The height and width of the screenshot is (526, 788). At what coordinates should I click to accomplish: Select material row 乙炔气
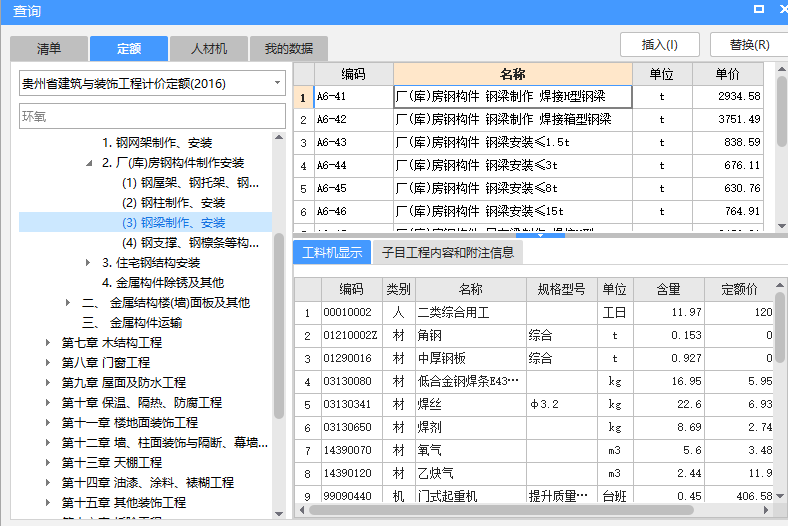[x=534, y=473]
